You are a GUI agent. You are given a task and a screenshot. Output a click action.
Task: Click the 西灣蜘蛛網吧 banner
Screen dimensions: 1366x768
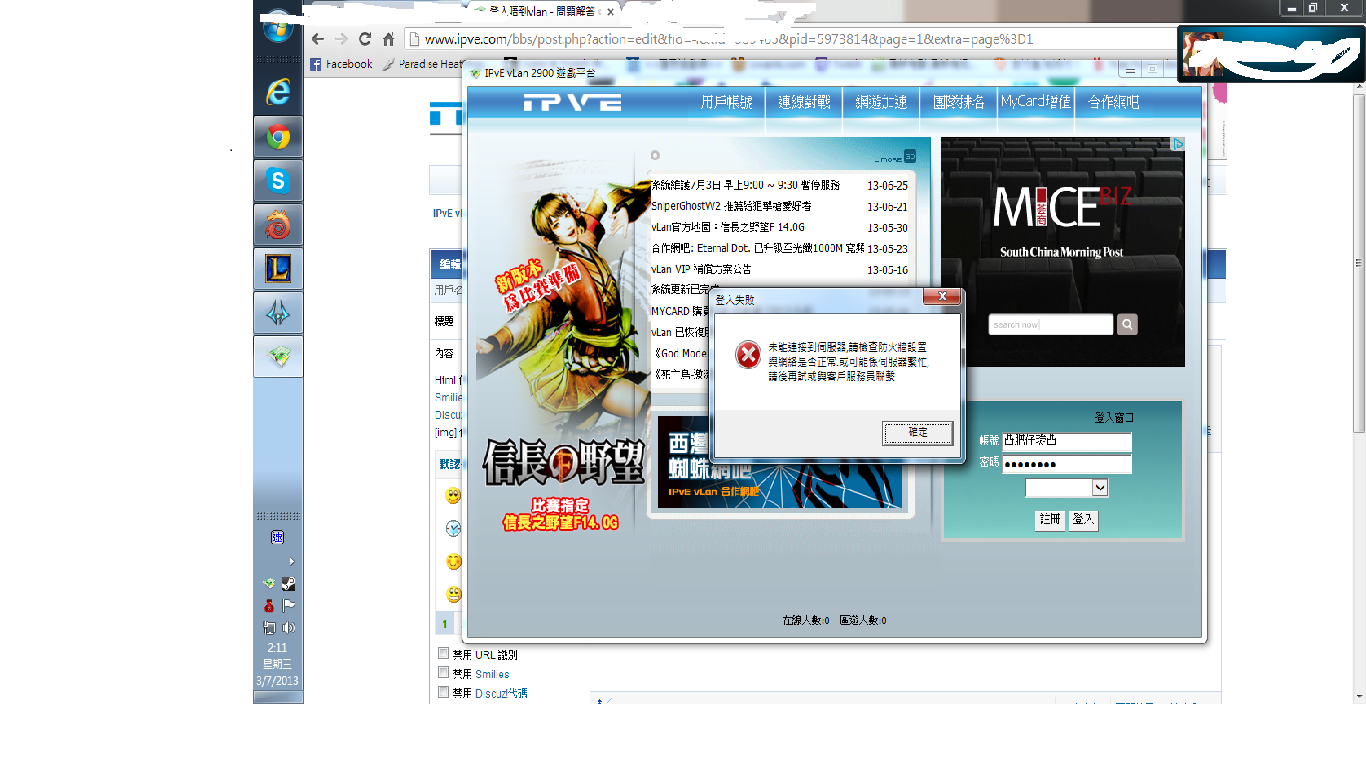780,462
